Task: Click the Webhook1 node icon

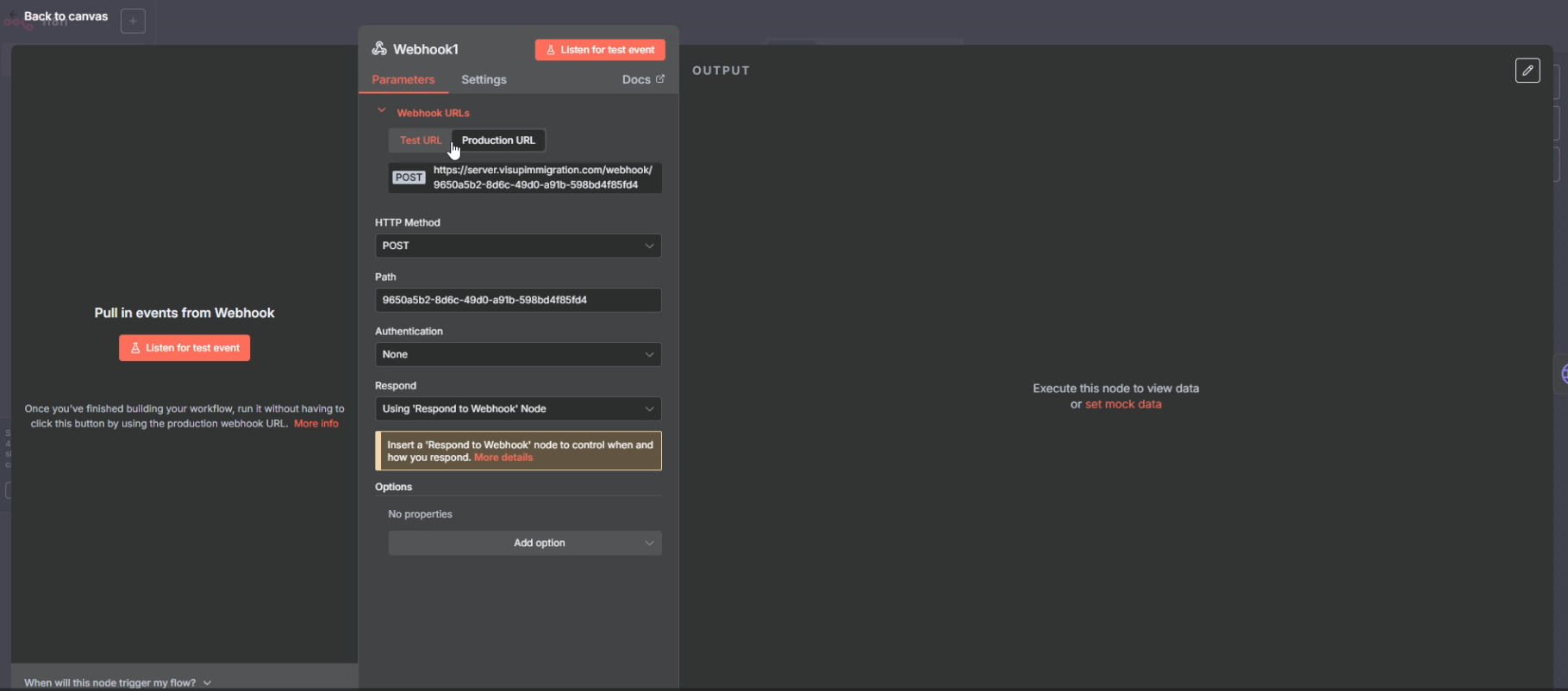Action: [379, 49]
